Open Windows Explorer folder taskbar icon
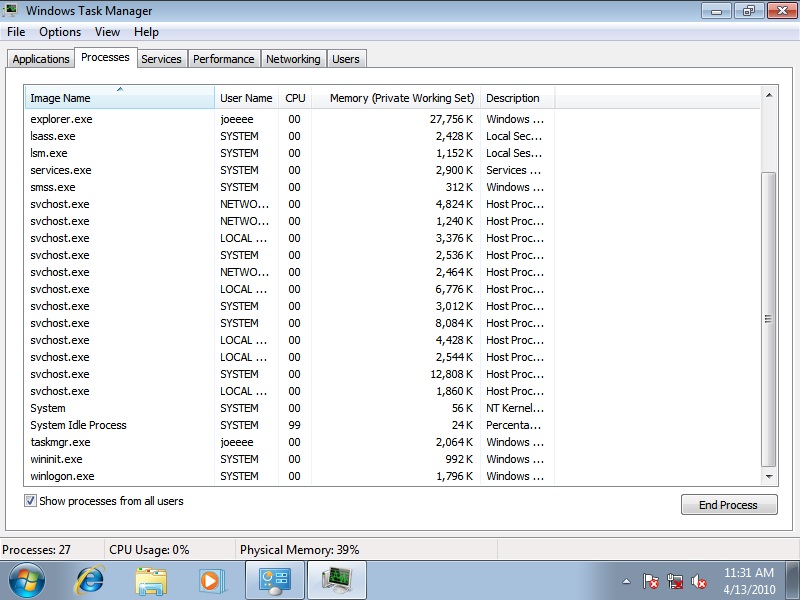This screenshot has height=600, width=800. click(x=151, y=581)
